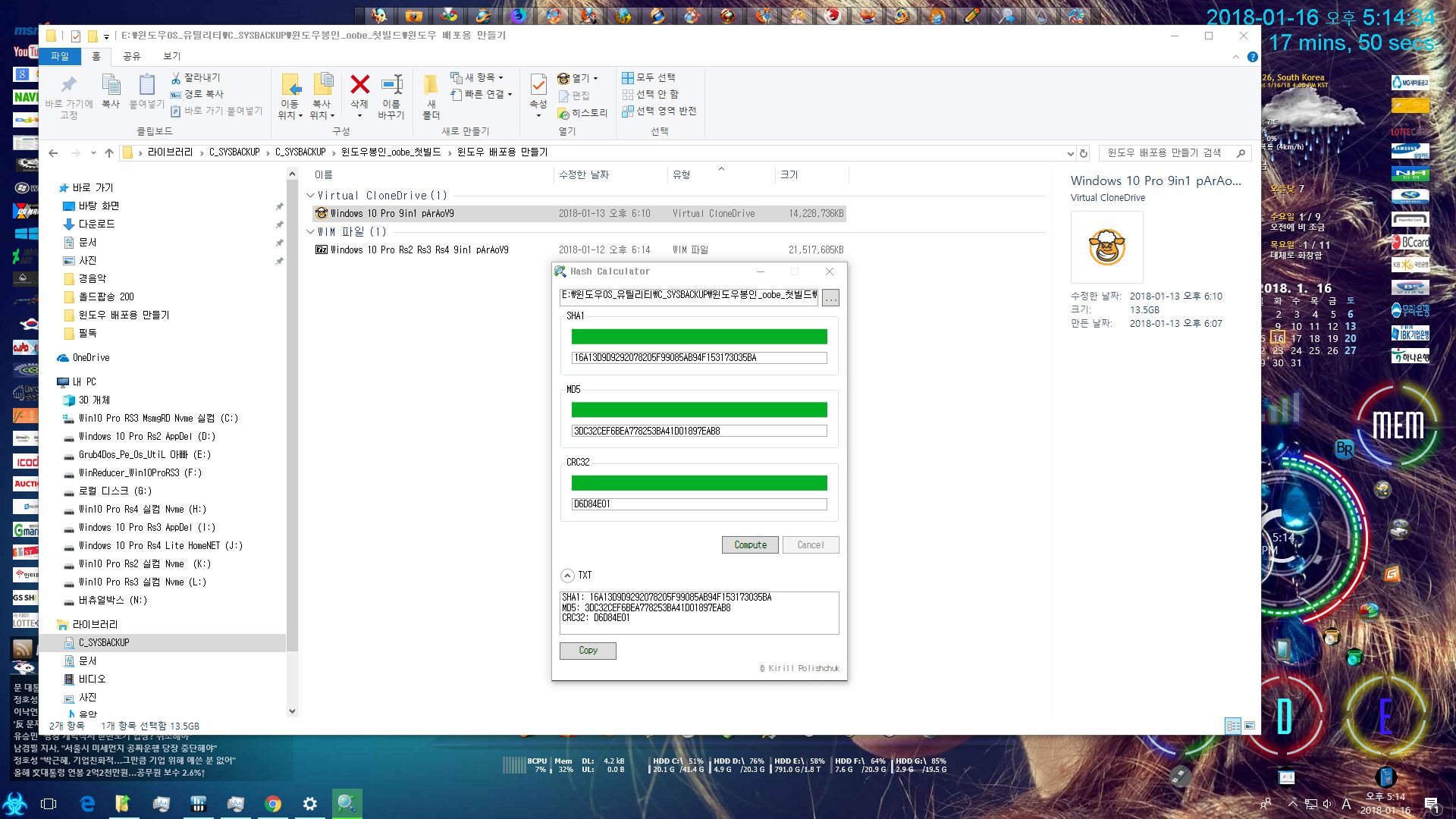The width and height of the screenshot is (1456, 819).
Task: Click Invert selection (선택 영역 반전)
Action: (x=659, y=111)
